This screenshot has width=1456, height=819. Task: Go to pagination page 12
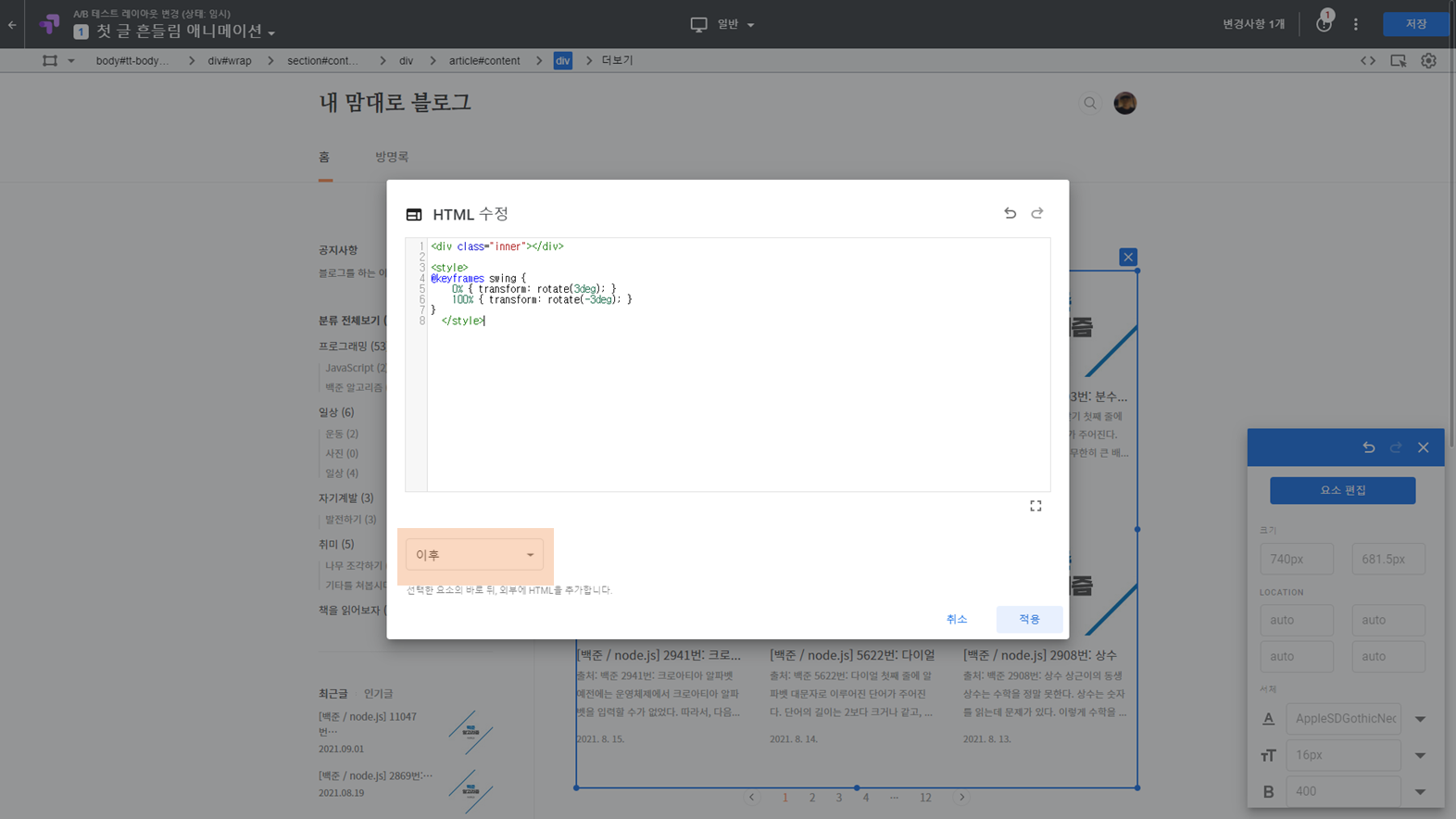click(x=925, y=798)
